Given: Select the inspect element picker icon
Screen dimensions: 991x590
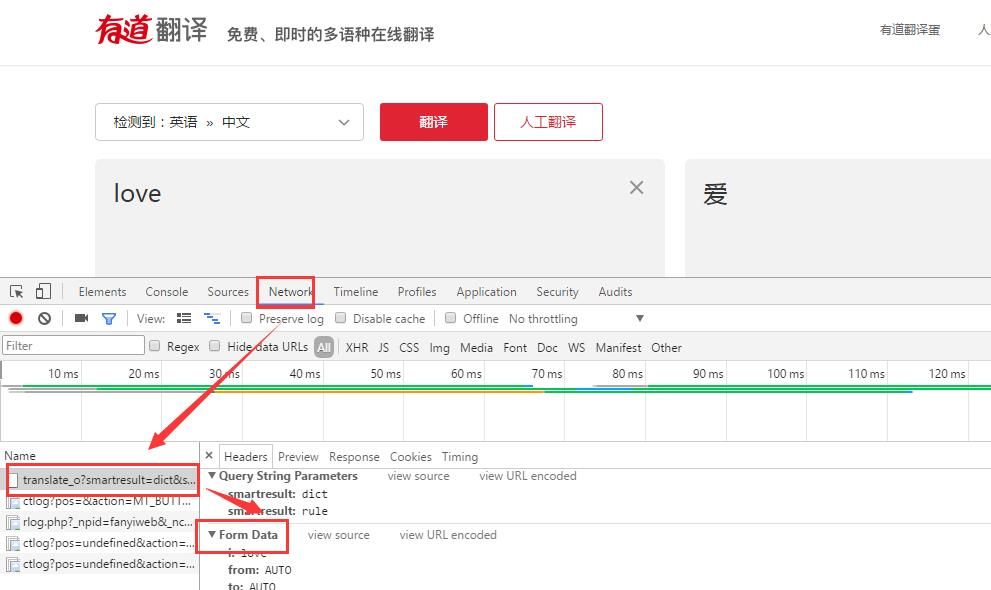Looking at the screenshot, I should [15, 290].
